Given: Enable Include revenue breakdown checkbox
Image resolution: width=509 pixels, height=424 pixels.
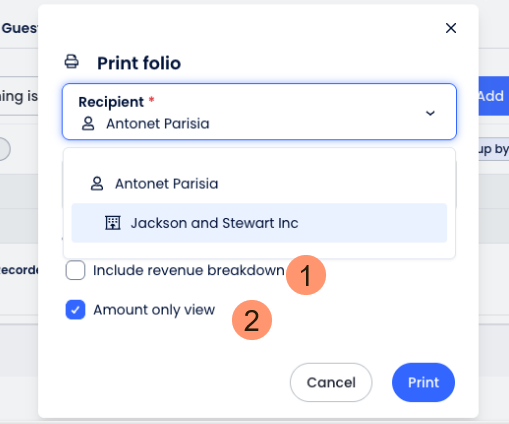Looking at the screenshot, I should click(x=75, y=270).
